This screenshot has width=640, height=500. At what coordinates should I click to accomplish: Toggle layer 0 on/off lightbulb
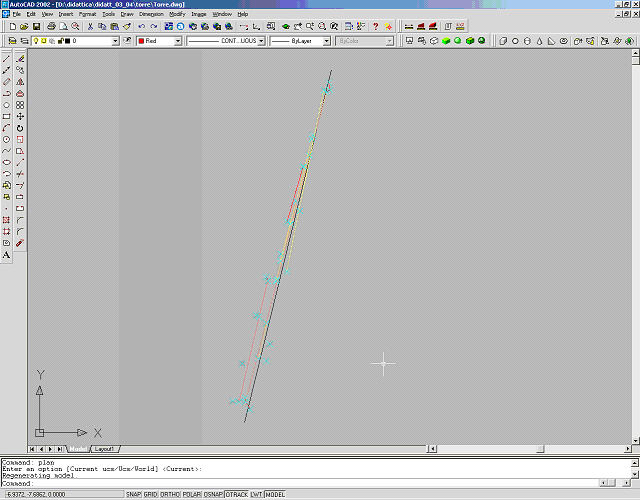[x=36, y=41]
